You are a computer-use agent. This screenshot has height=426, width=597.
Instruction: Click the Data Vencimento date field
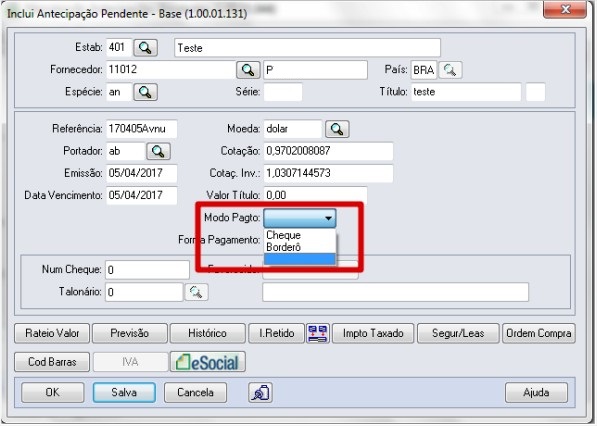(141, 195)
